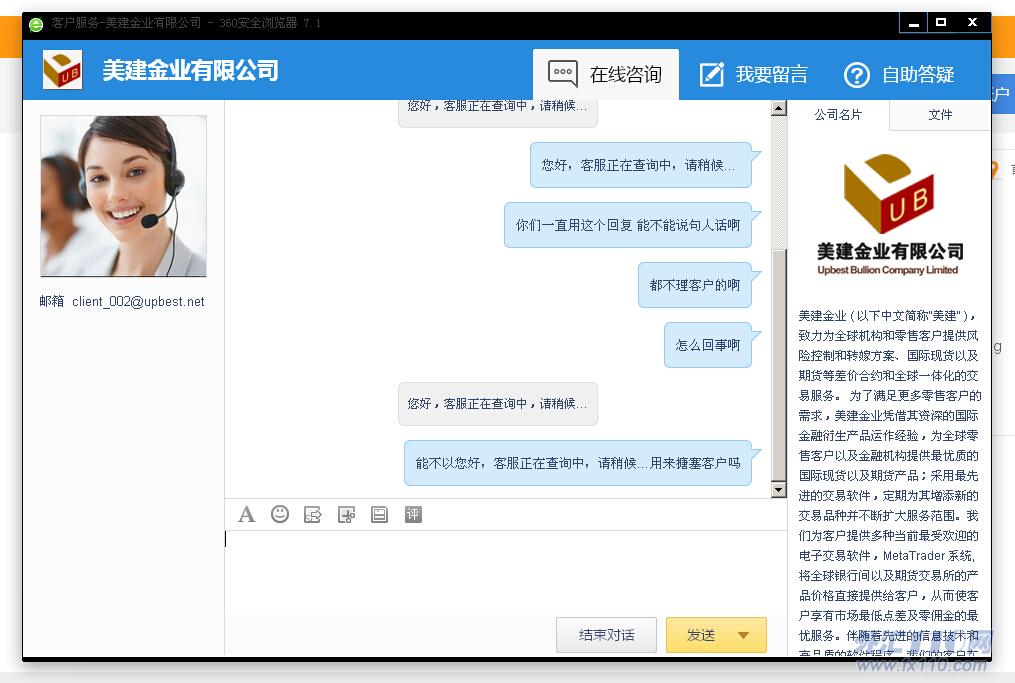1015x683 pixels.
Task: Open the chat history save icon
Action: pyautogui.click(x=379, y=515)
